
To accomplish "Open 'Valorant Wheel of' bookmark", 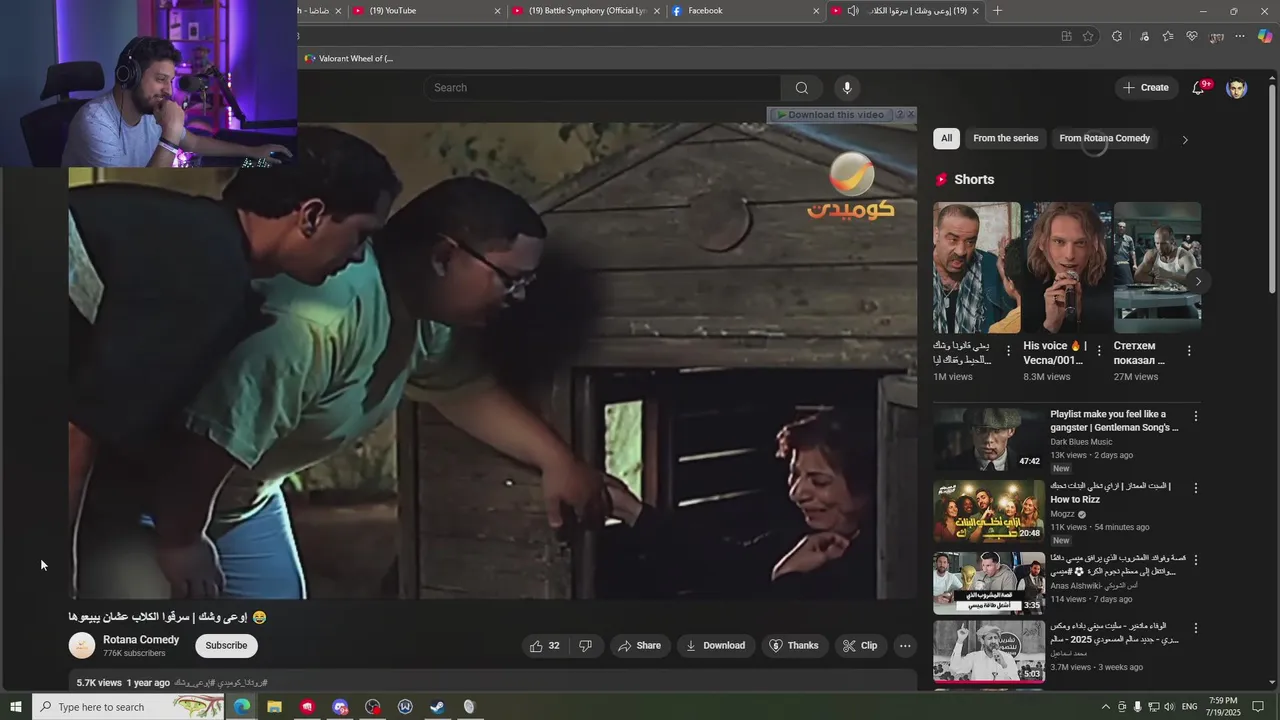I will pos(348,59).
